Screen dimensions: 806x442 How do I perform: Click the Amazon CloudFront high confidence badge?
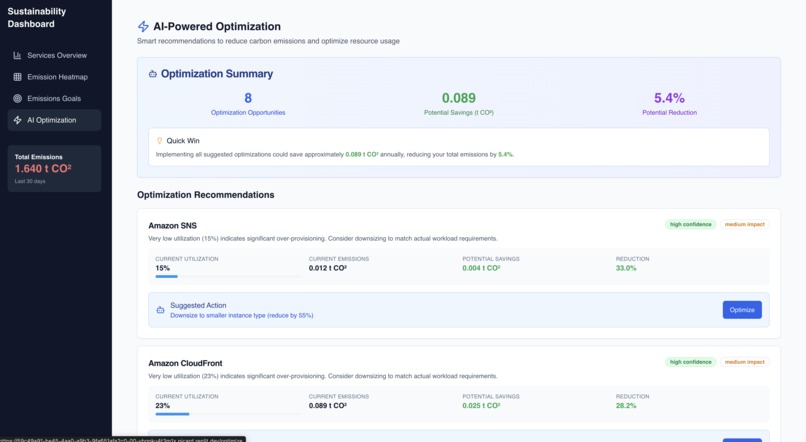(691, 362)
